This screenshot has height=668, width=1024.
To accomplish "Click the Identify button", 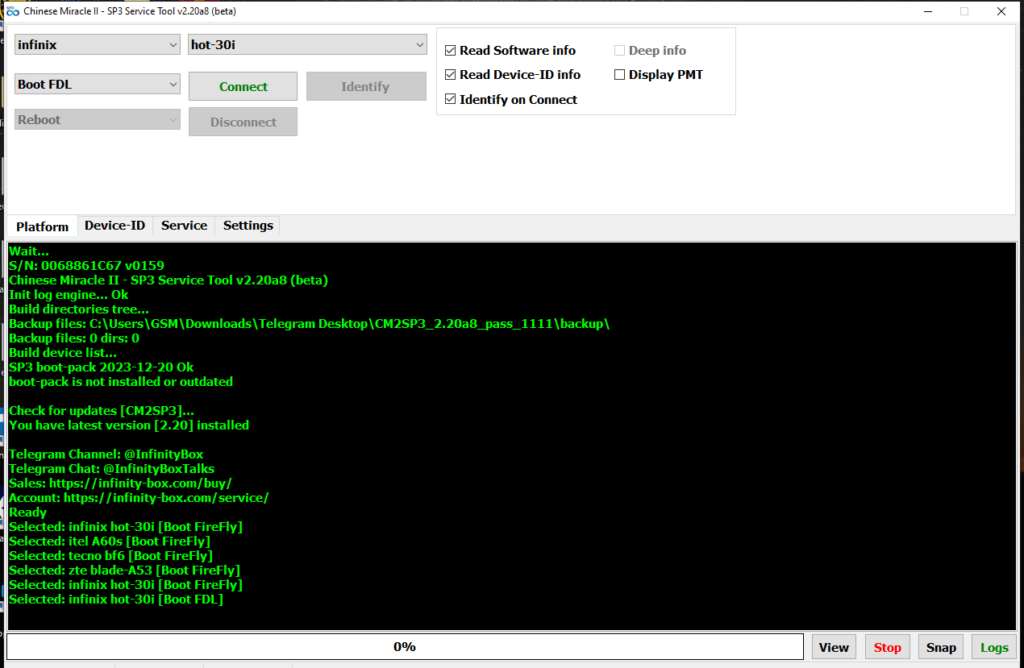I will click(x=366, y=86).
